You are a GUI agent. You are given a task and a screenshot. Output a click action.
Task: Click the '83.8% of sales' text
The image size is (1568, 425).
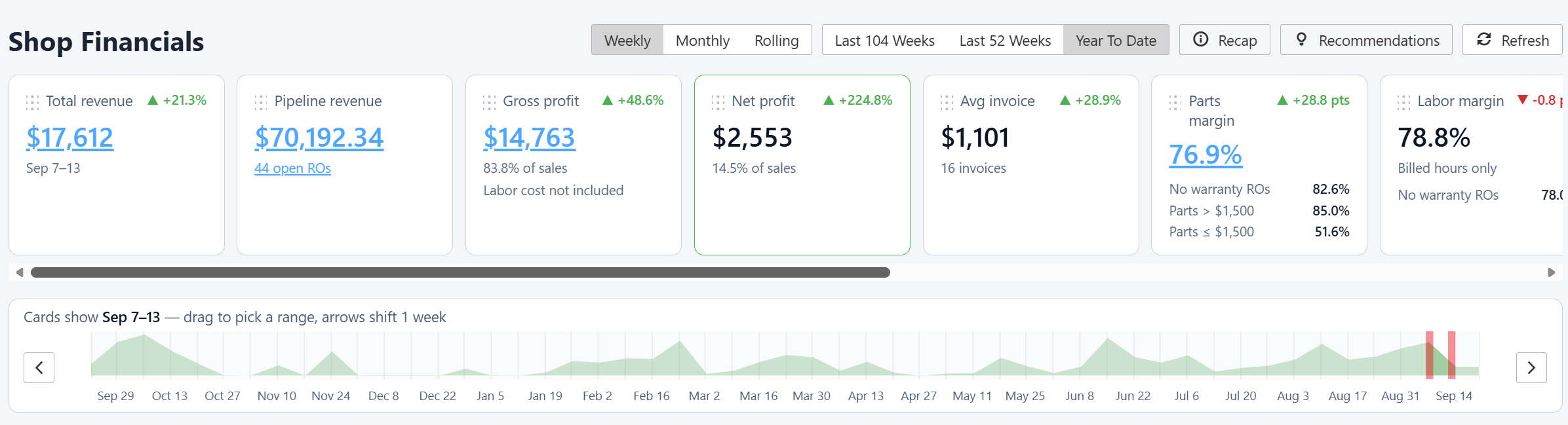click(525, 168)
